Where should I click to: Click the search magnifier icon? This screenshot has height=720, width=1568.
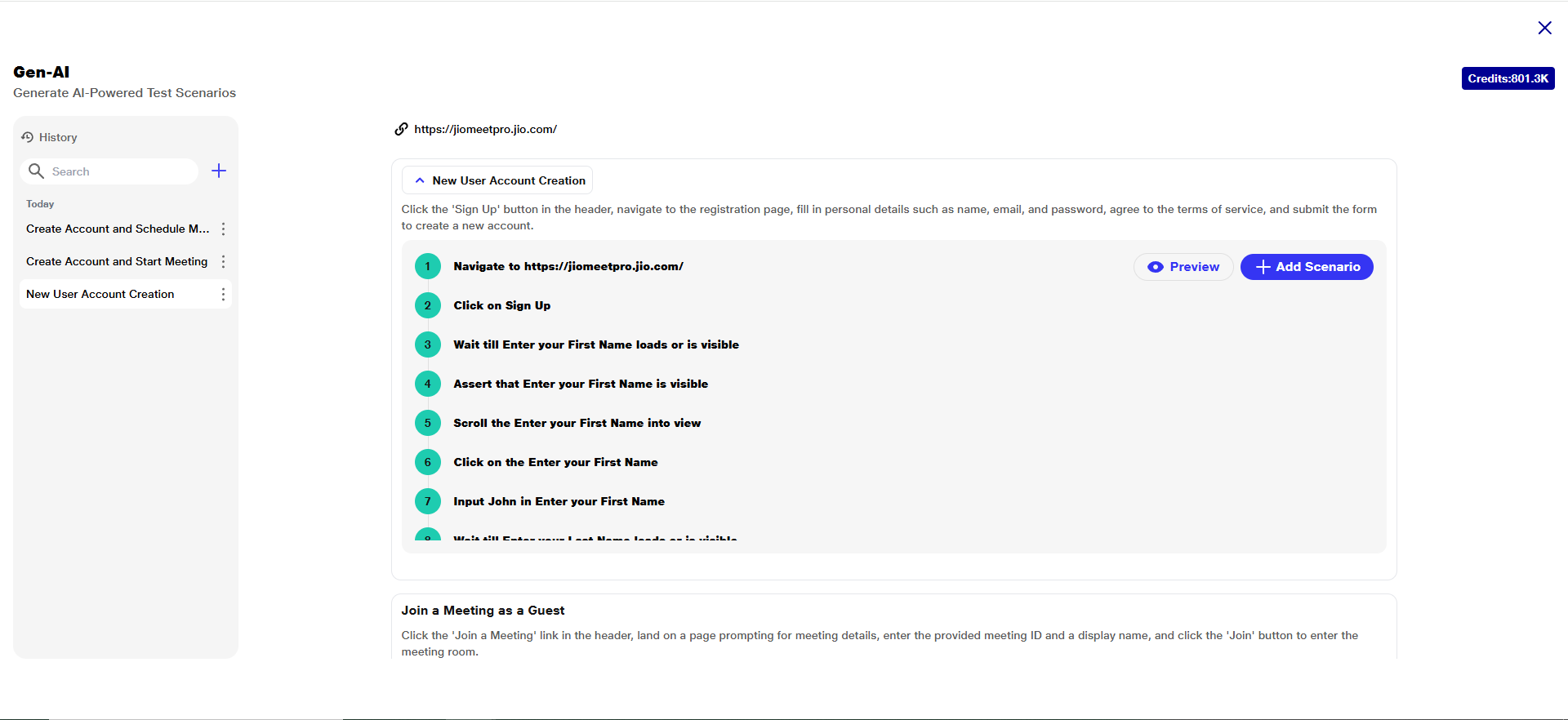(36, 171)
